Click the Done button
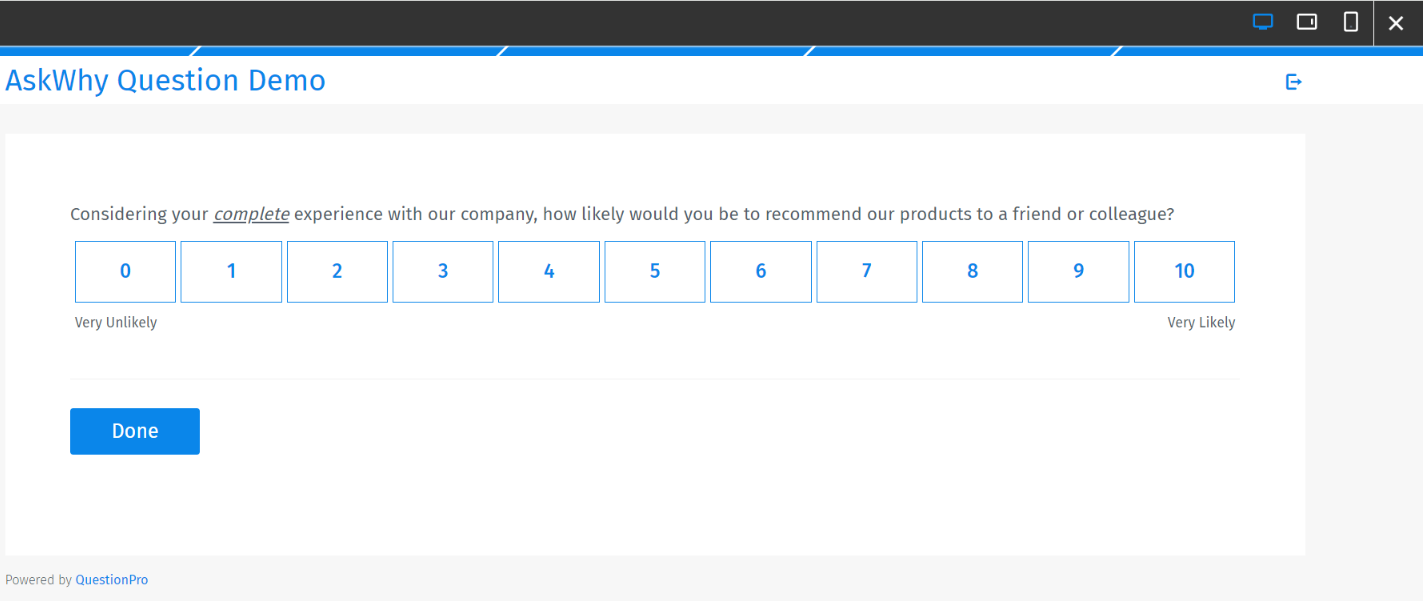Screen dimensions: 1423x601 (134, 430)
